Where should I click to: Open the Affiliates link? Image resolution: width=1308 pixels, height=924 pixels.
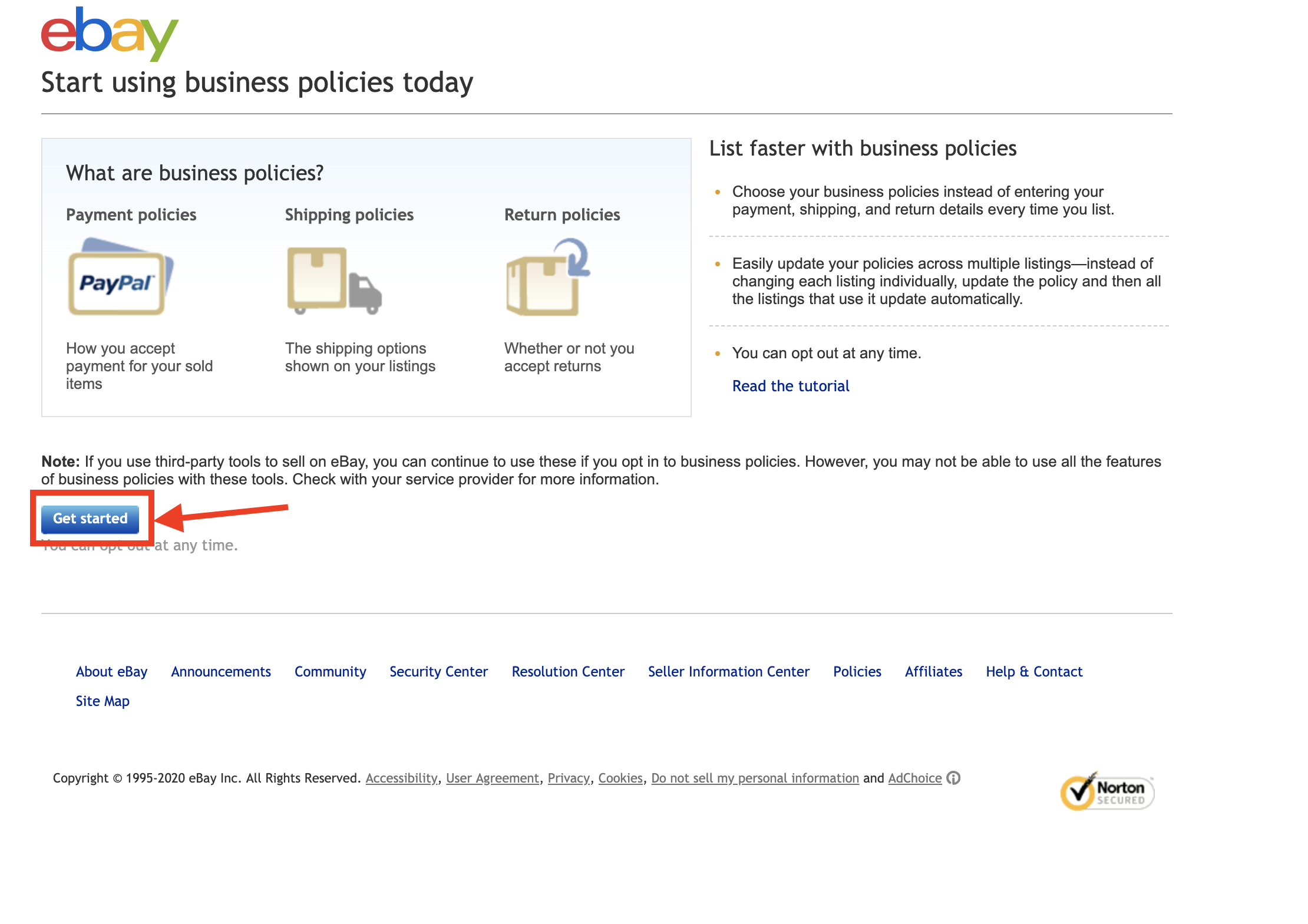click(933, 672)
